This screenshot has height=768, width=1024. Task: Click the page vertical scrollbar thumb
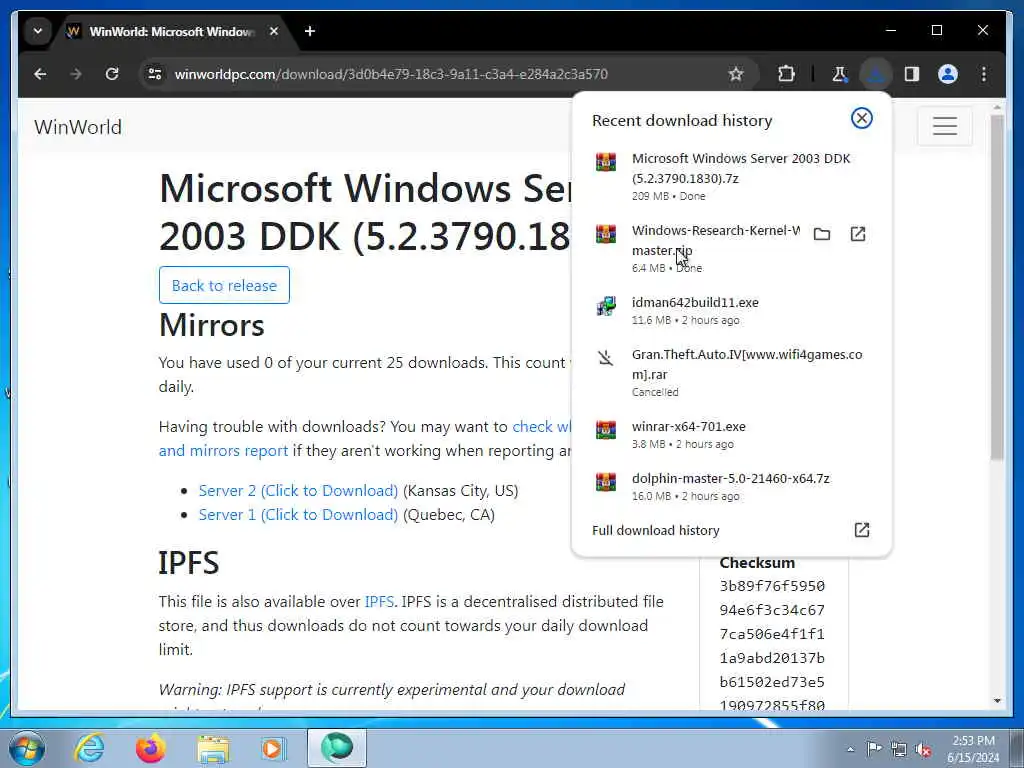point(997,287)
